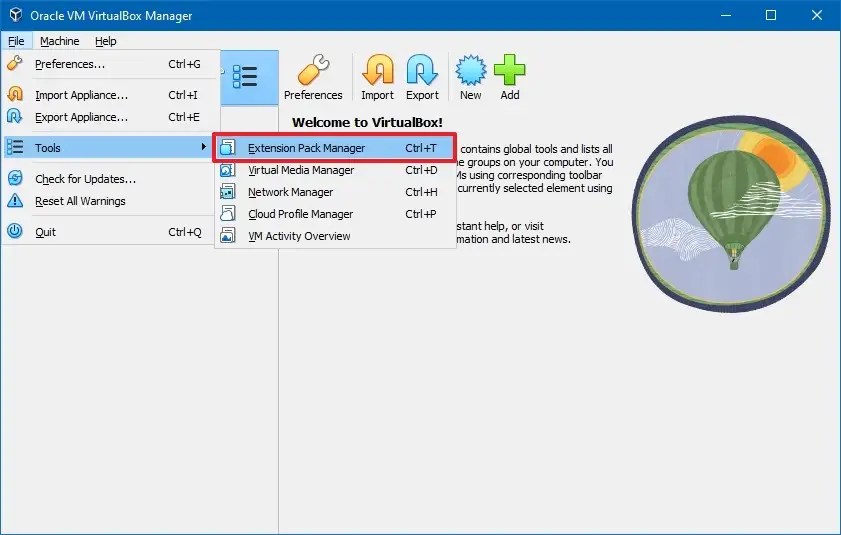This screenshot has height=535, width=841.
Task: Select Check for Updates... entry
Action: (x=110, y=179)
